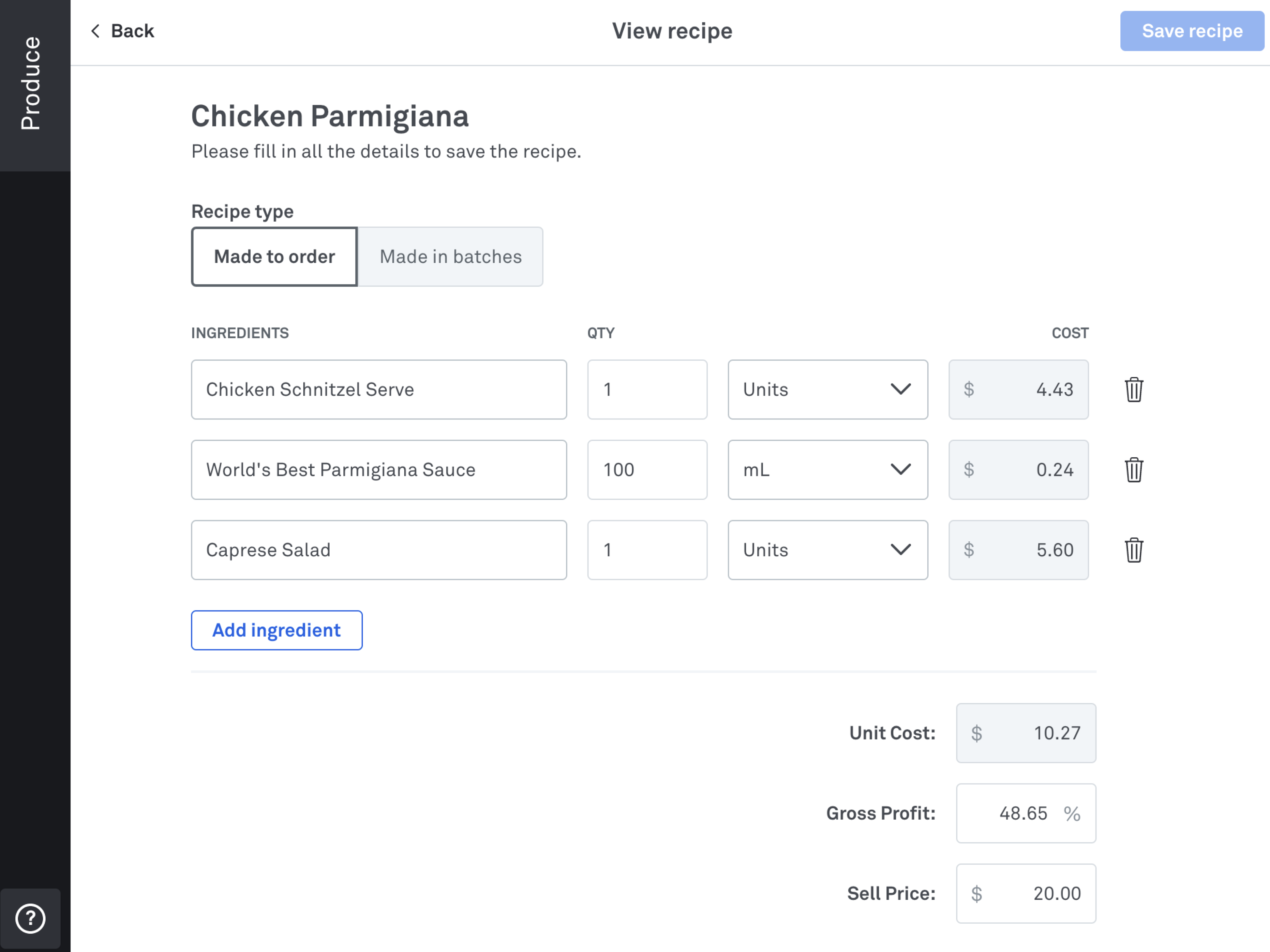
Task: Select the Caprese Salad ingredient name field
Action: (x=379, y=550)
